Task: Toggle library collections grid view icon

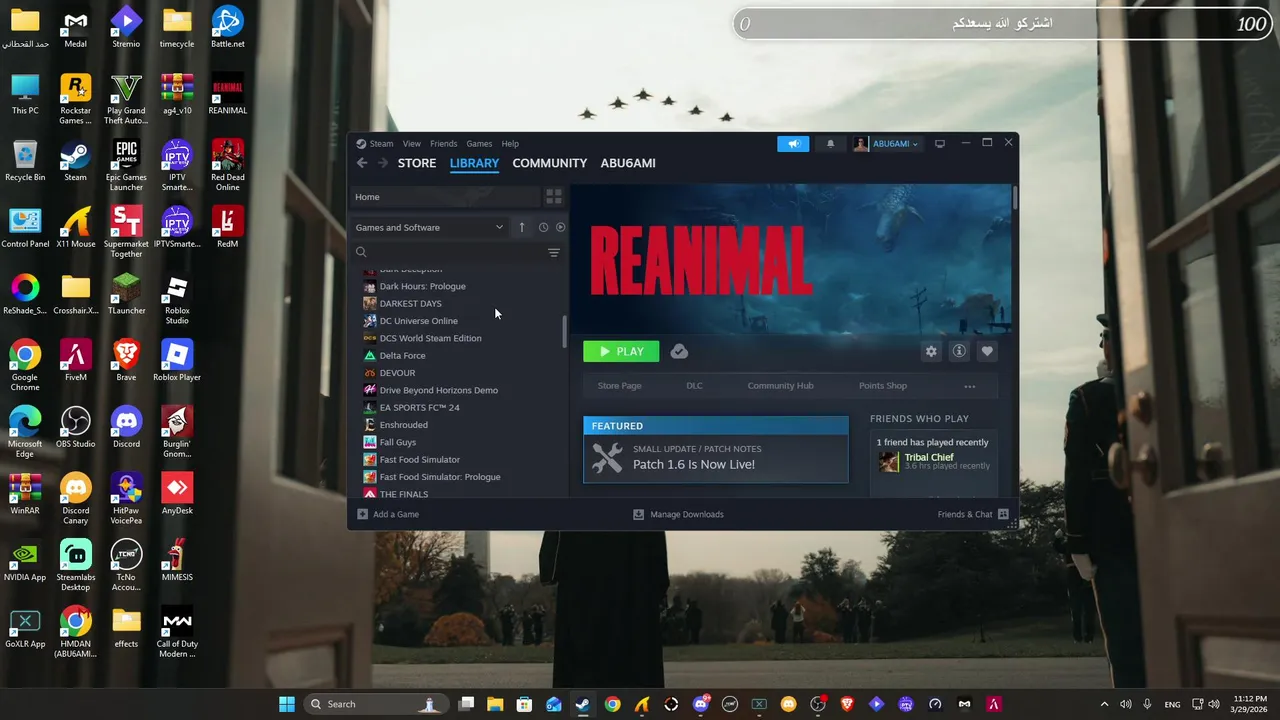Action: [553, 197]
